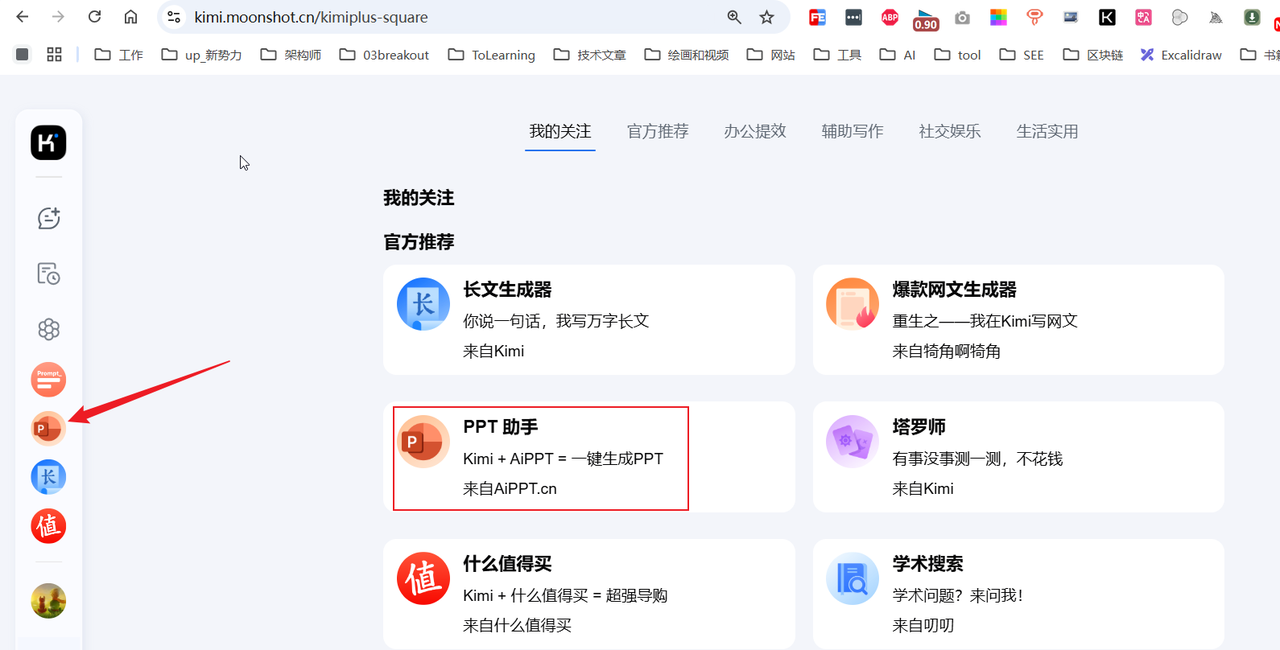Go back in the browser
Image resolution: width=1280 pixels, height=650 pixels.
pos(22,17)
